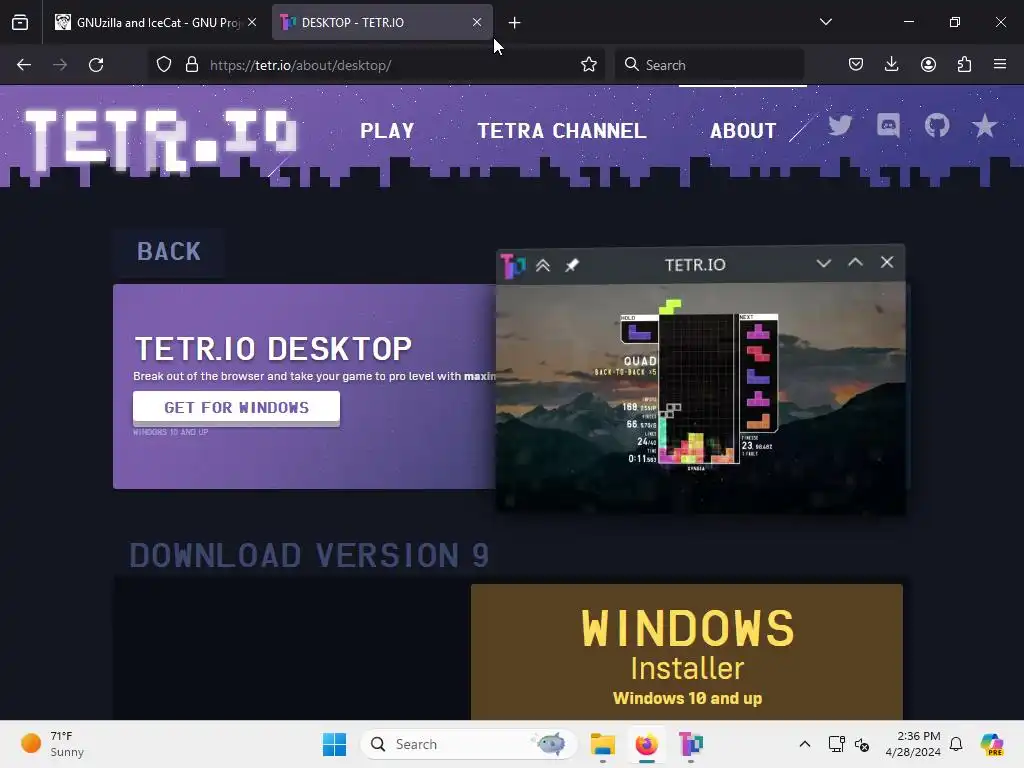Launch Copilot preview from taskbar
The image size is (1024, 768).
(x=992, y=744)
